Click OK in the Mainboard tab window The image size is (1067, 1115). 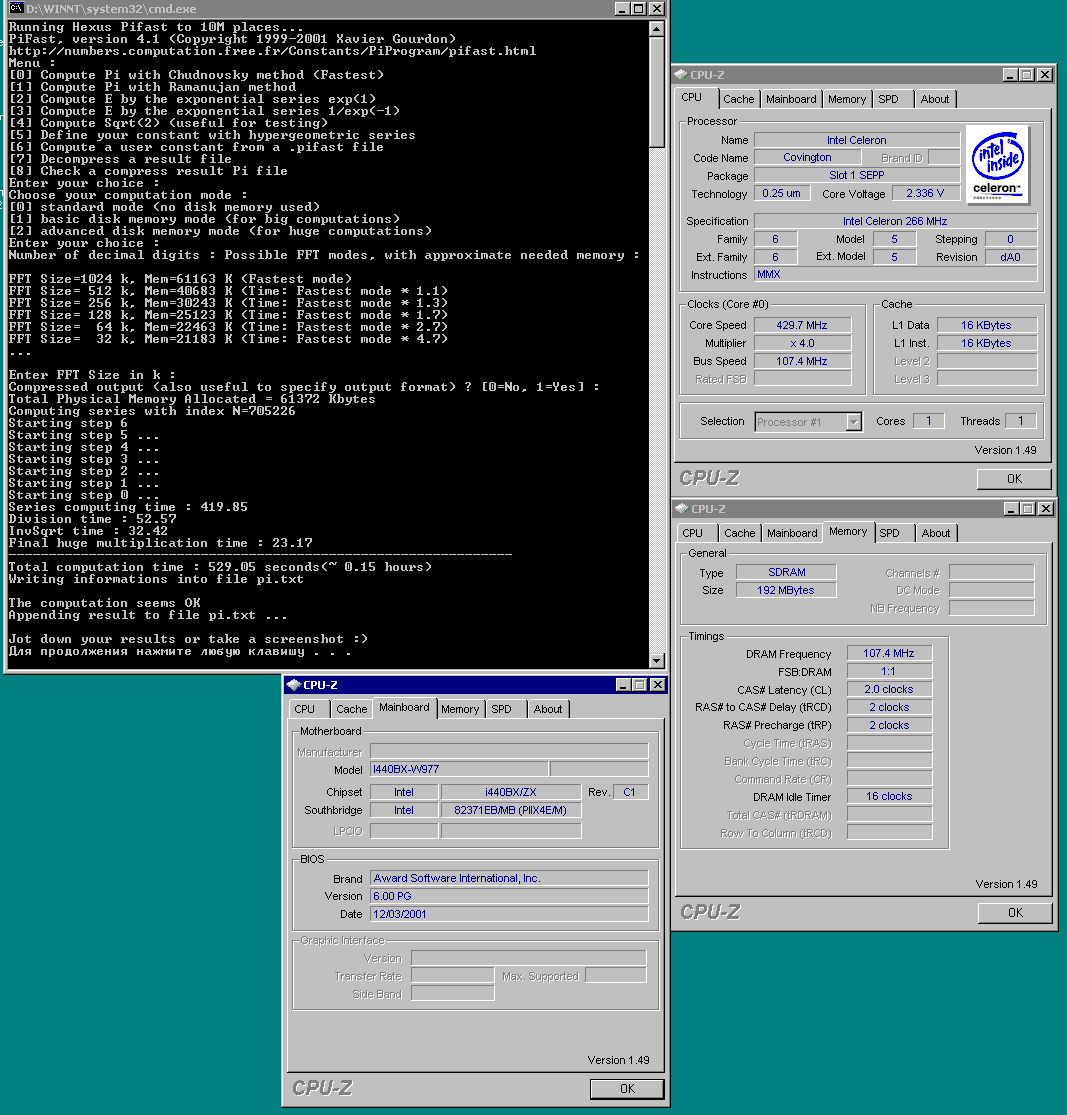627,1089
